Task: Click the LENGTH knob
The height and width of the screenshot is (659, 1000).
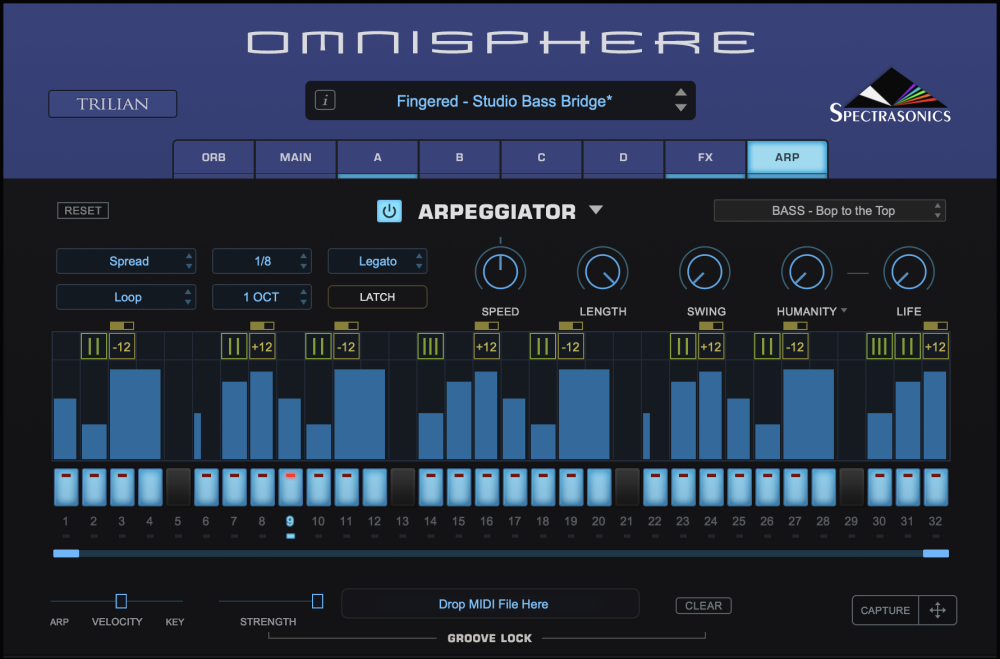Action: (603, 272)
